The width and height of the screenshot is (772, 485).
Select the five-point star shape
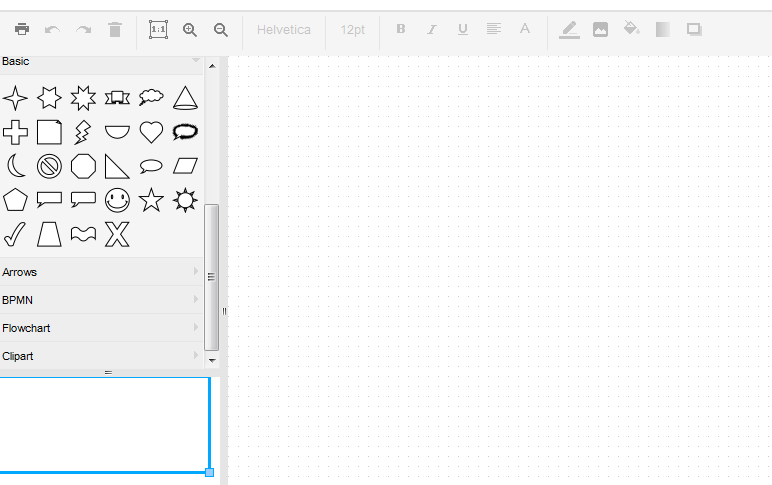151,199
